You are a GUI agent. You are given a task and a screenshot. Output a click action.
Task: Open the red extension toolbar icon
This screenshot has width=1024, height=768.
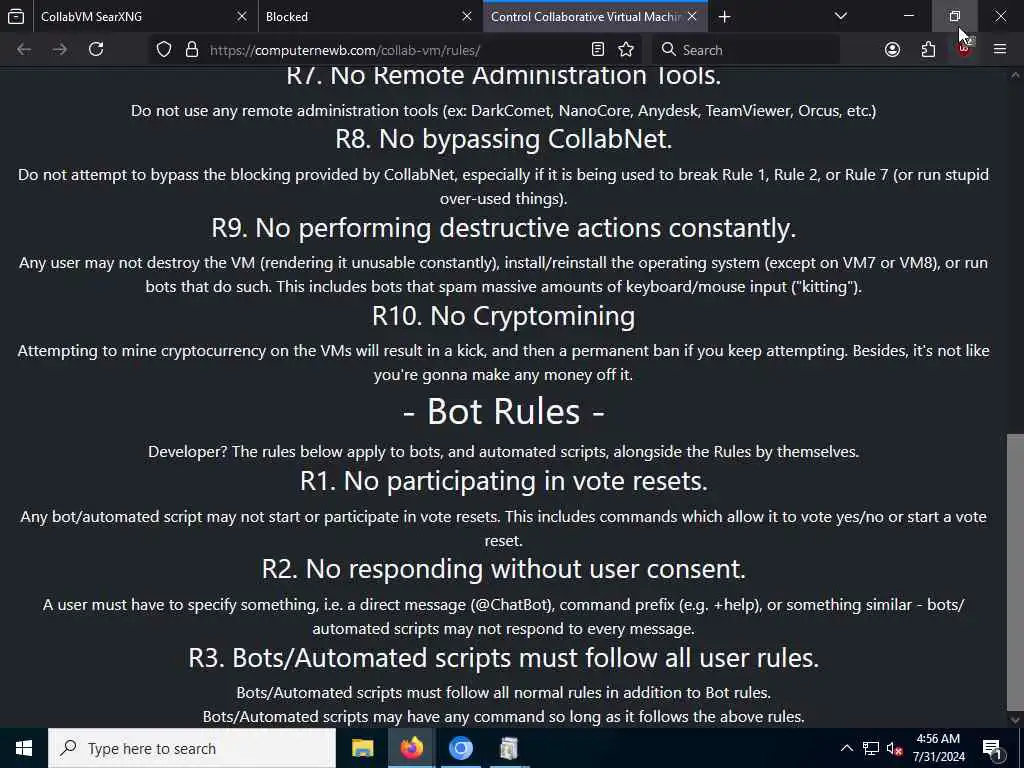tap(965, 50)
